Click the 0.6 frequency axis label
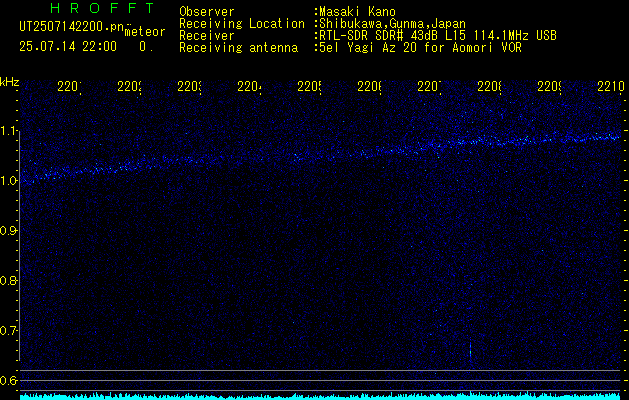This screenshot has height=400, width=629. click(9, 380)
